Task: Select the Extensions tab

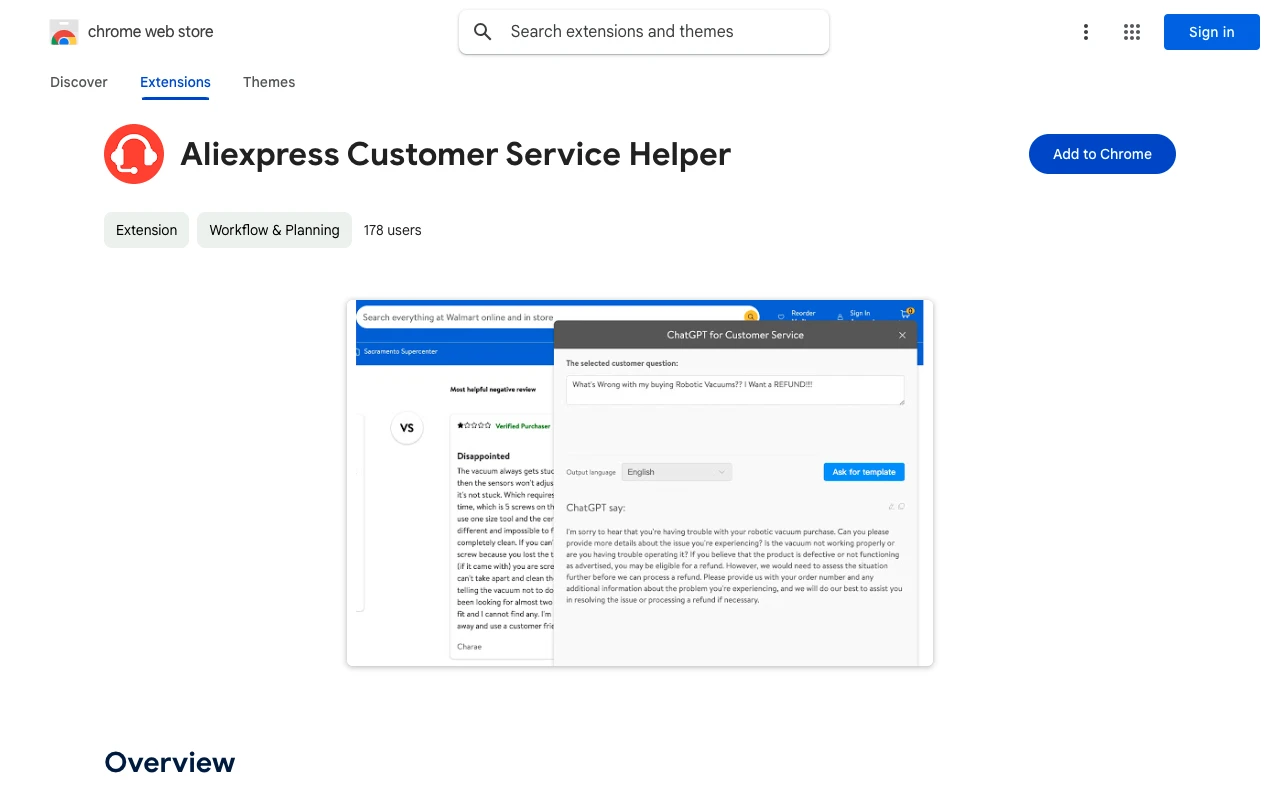Action: click(x=175, y=82)
